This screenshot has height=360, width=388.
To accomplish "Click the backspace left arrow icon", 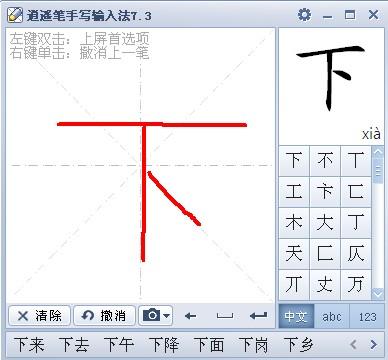I will (190, 315).
